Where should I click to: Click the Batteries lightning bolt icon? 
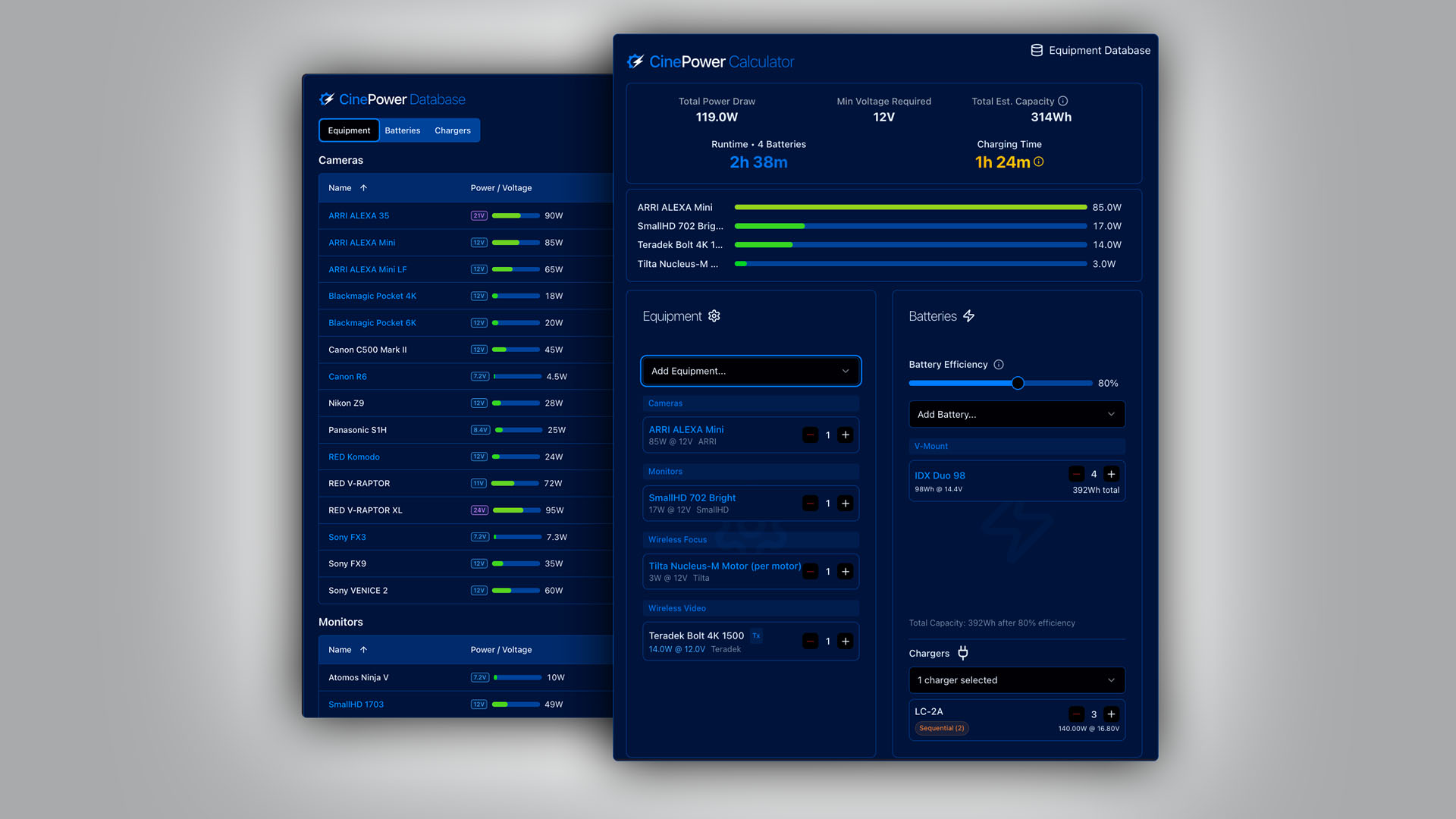click(x=969, y=315)
